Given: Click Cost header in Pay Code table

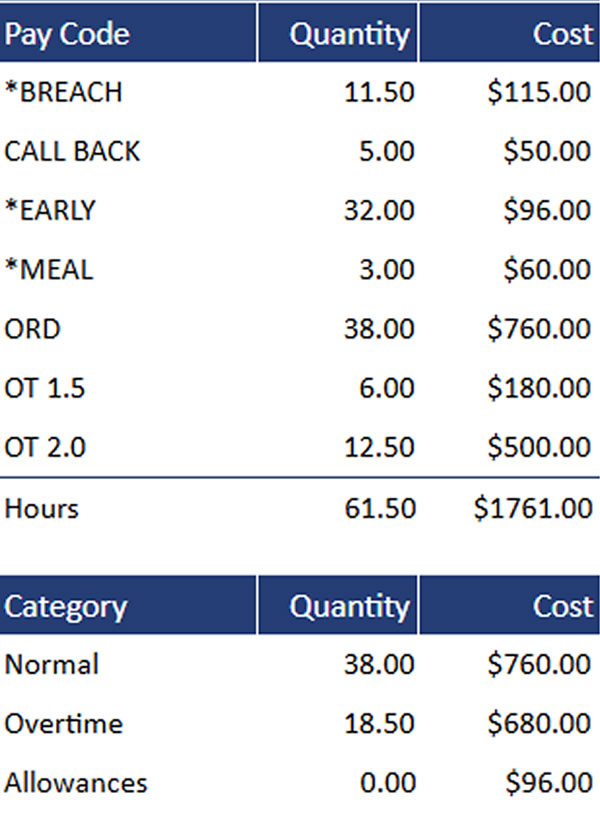Looking at the screenshot, I should [x=562, y=34].
